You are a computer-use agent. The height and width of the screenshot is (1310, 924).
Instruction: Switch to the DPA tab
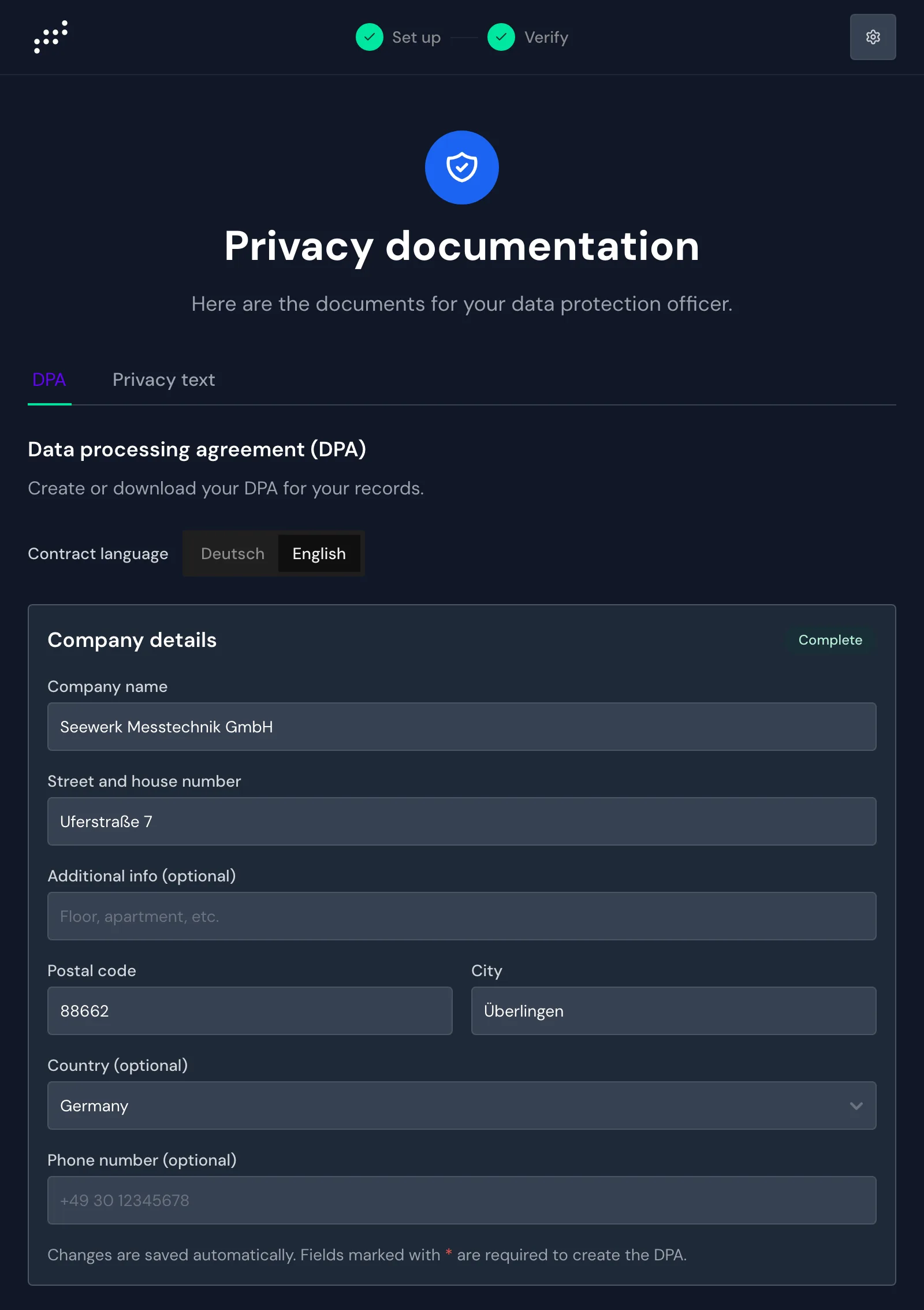49,379
